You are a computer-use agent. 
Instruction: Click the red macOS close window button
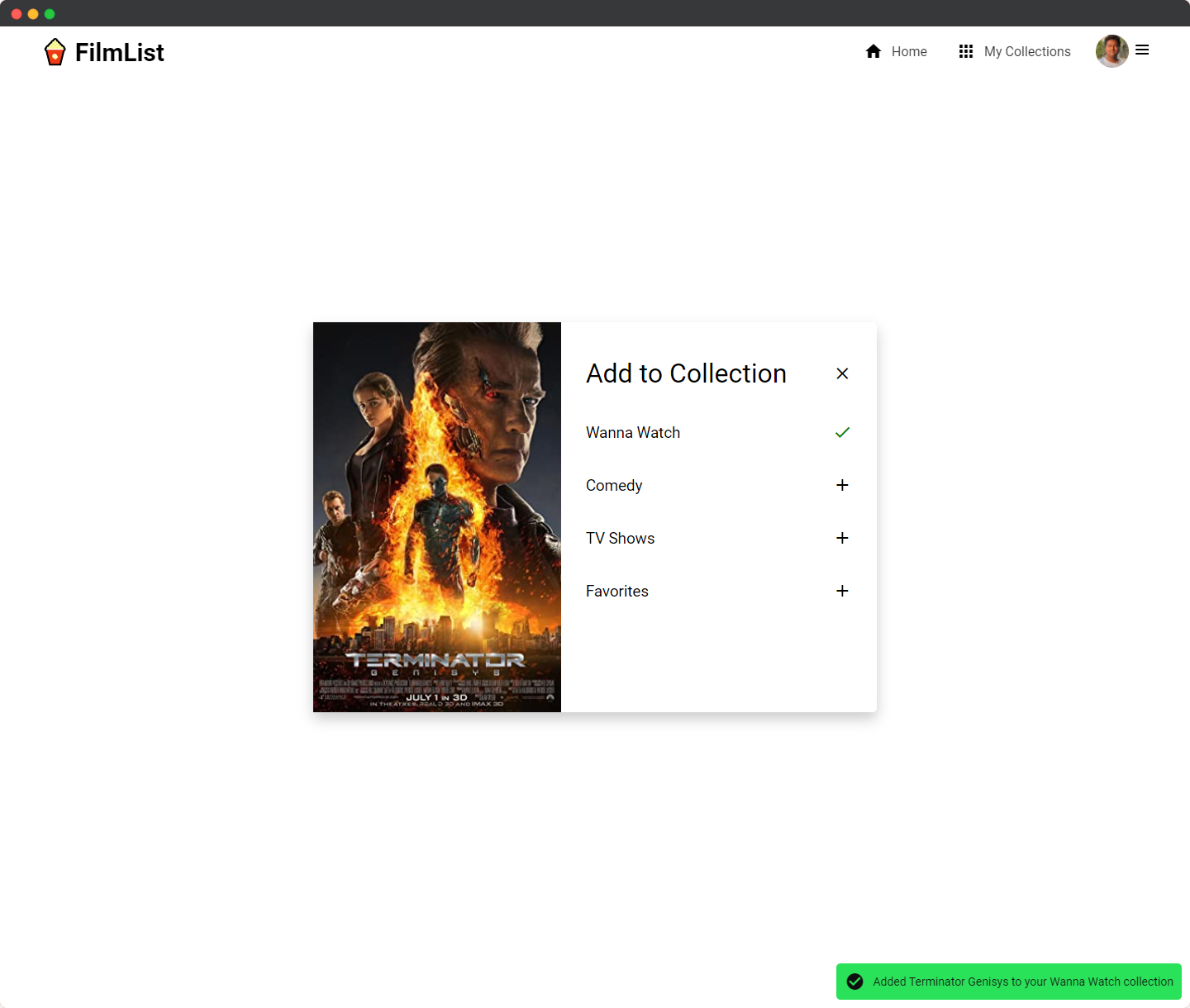click(x=17, y=14)
